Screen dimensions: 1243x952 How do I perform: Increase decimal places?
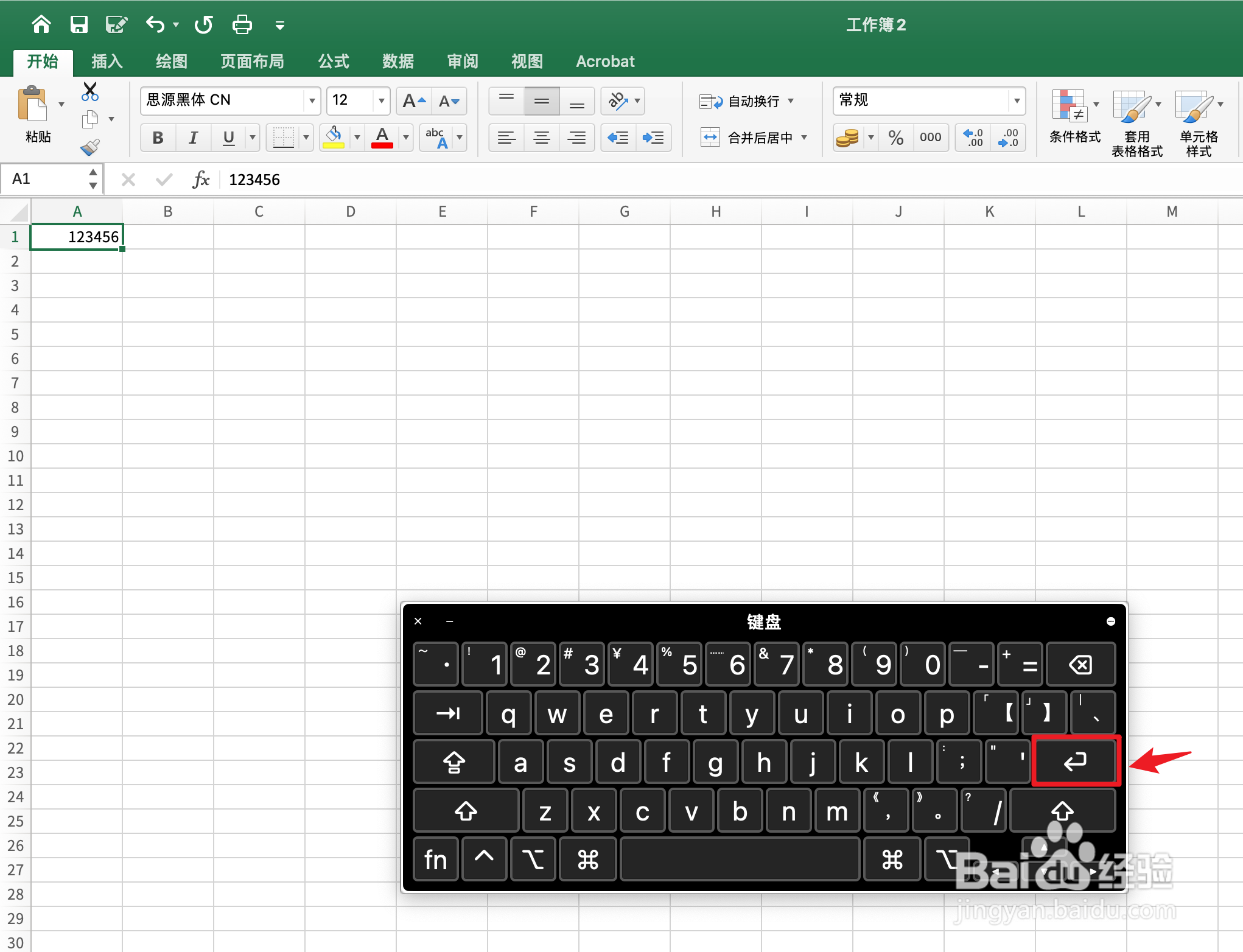pyautogui.click(x=973, y=138)
